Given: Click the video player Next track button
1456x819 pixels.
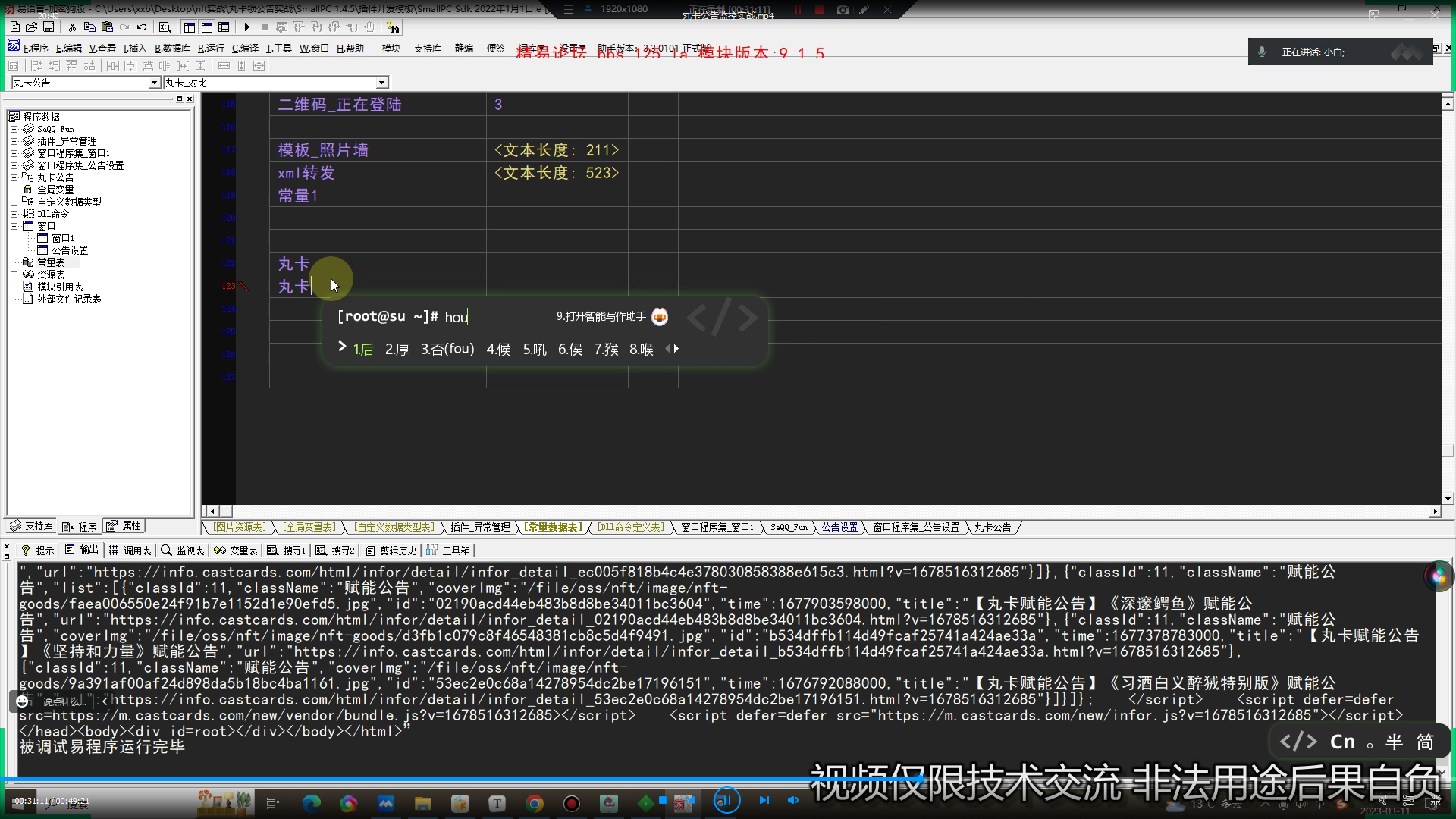Looking at the screenshot, I should 764,800.
